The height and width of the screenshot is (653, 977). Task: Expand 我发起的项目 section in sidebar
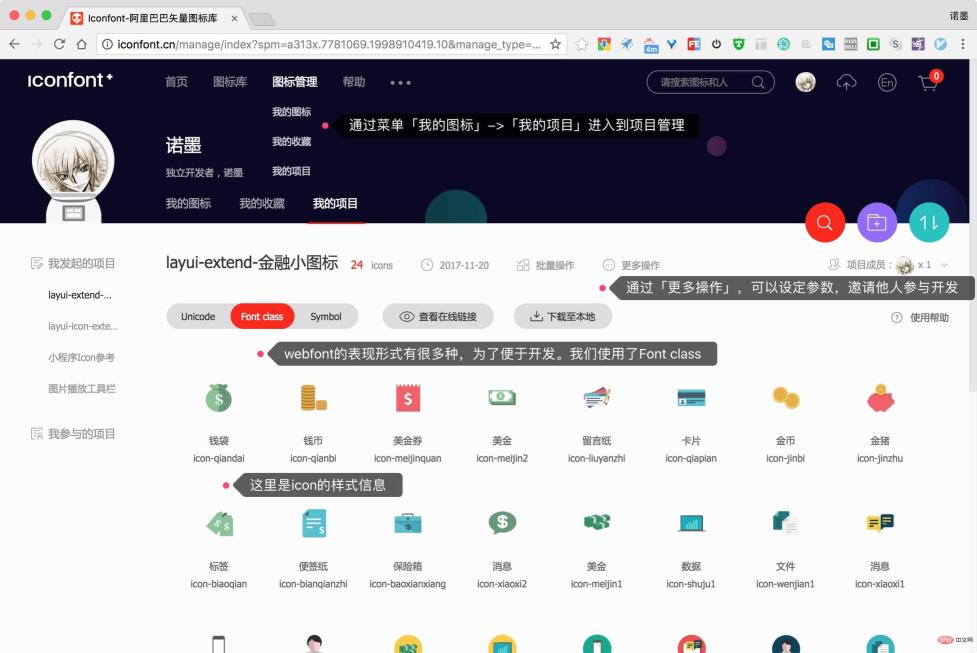(x=73, y=264)
